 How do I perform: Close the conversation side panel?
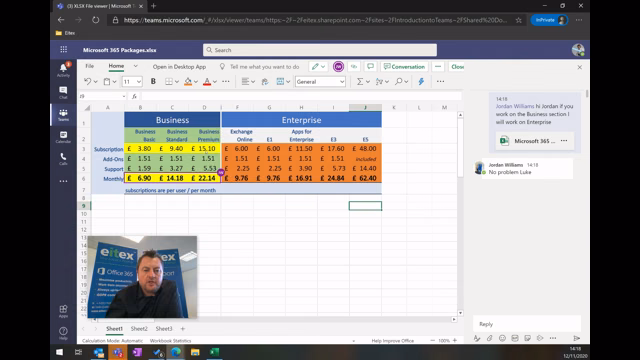[580, 67]
